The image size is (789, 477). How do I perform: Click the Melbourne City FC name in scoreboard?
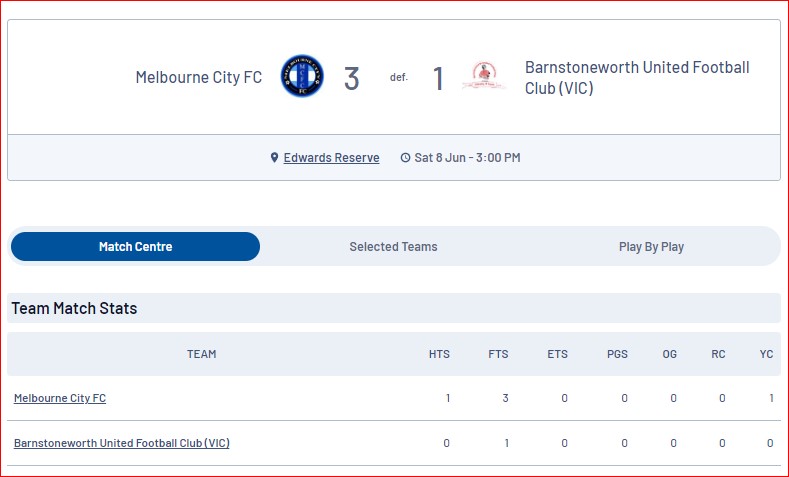coord(199,77)
